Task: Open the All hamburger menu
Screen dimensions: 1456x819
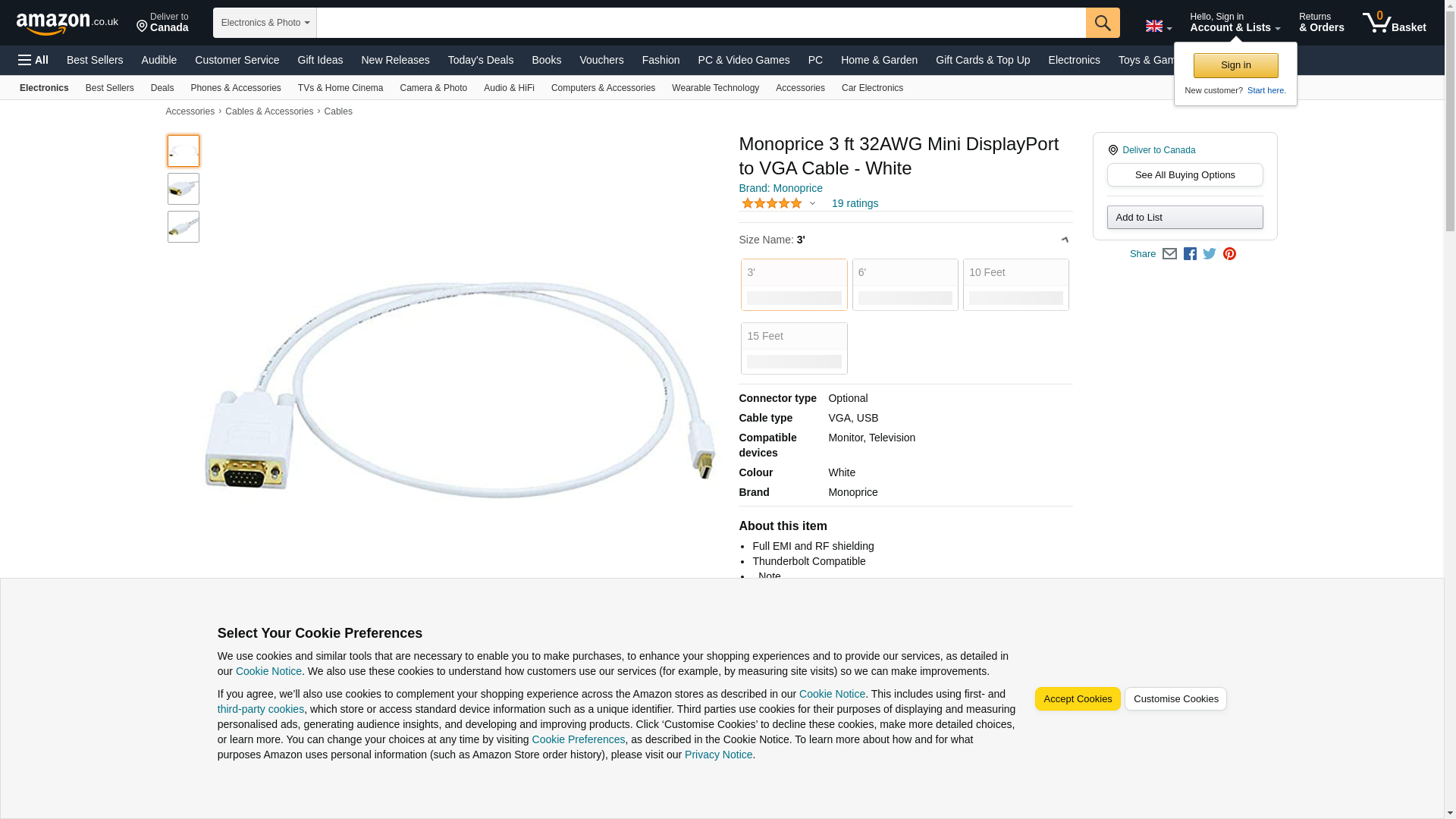Action: tap(33, 60)
